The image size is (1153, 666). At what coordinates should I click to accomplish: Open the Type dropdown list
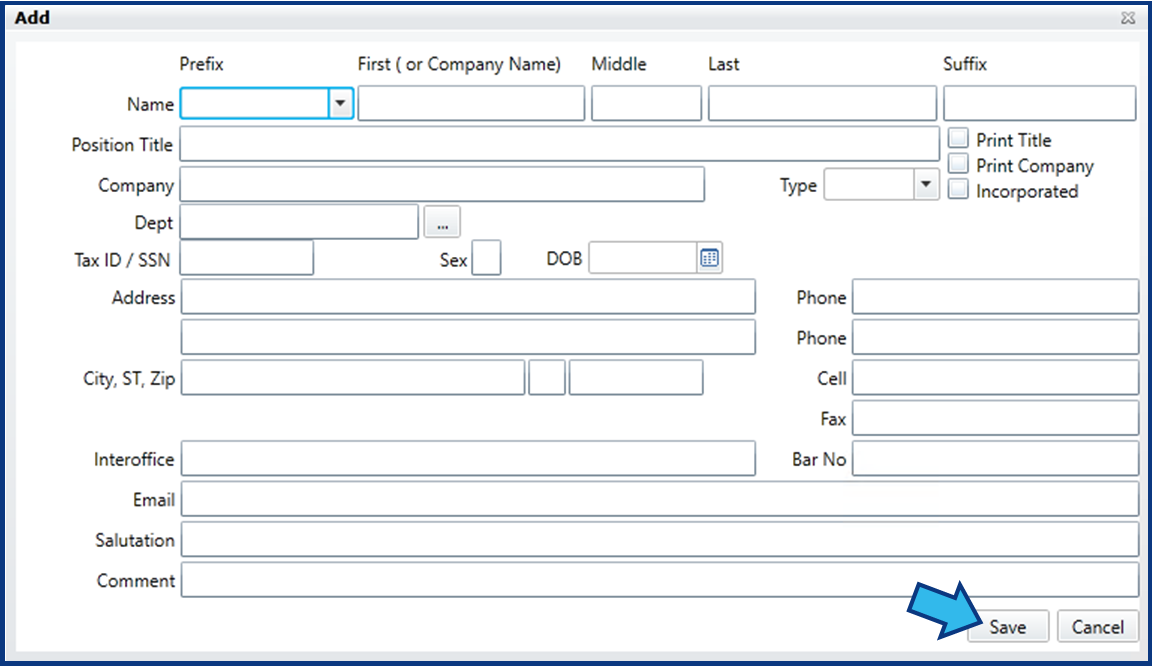tap(927, 184)
